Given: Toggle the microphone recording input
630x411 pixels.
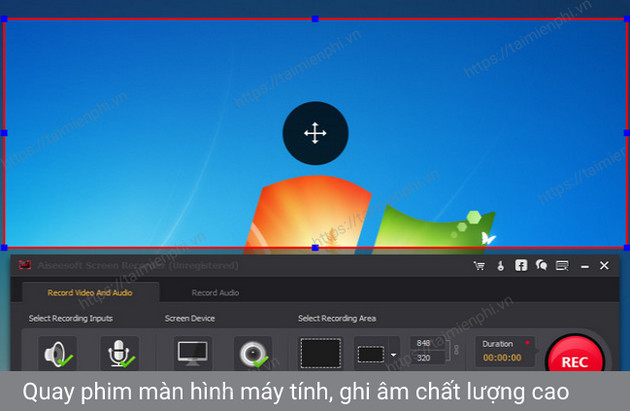Looking at the screenshot, I should 120,353.
